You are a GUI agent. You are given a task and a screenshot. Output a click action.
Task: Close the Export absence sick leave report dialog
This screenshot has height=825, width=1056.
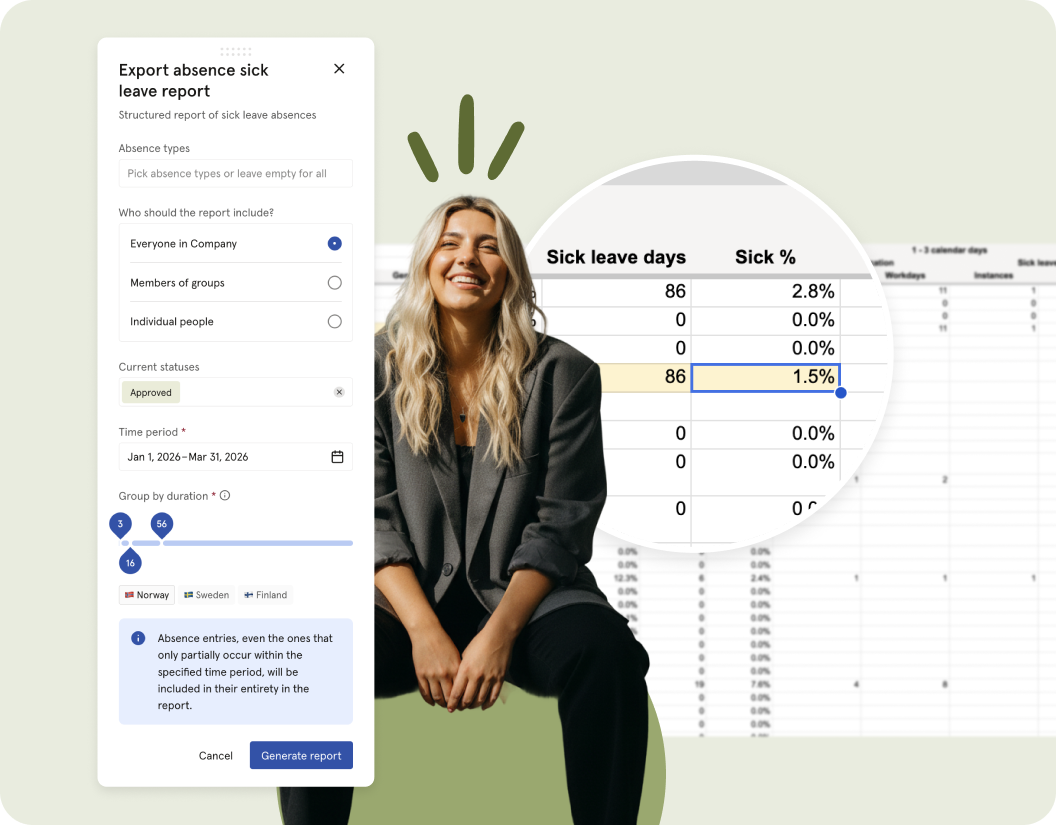coord(339,68)
